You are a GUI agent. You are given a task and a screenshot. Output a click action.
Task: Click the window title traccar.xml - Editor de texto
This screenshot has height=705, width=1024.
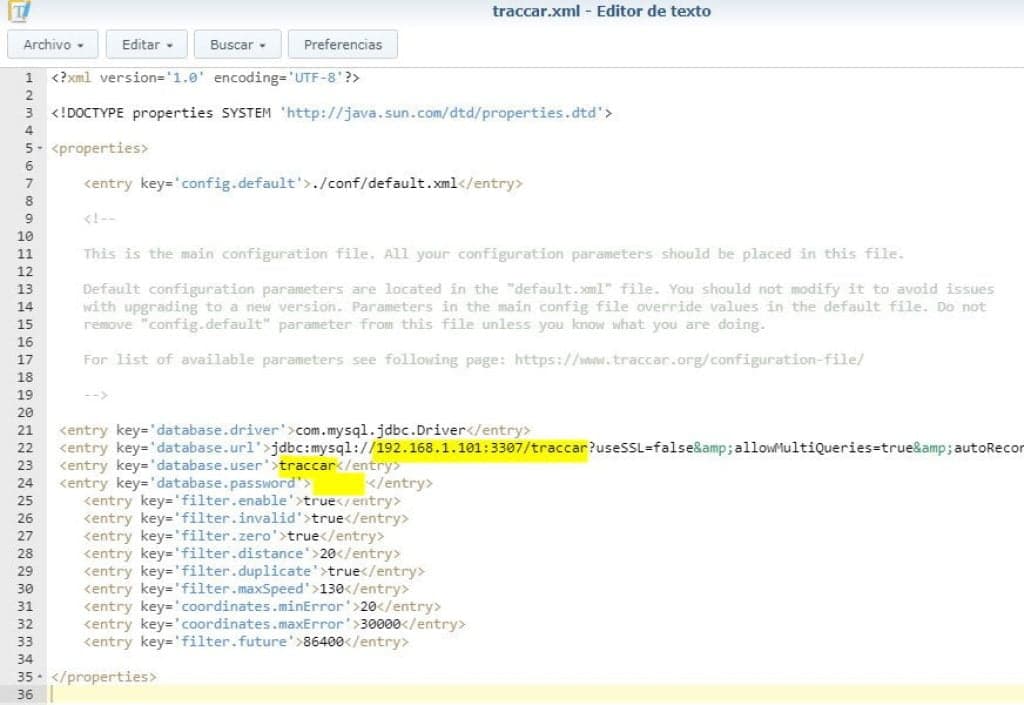point(601,11)
